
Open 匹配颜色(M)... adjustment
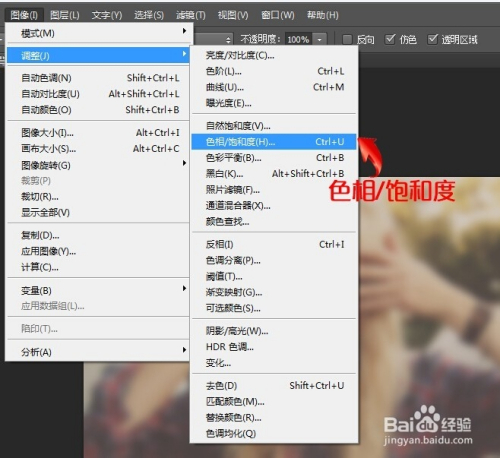pos(274,402)
